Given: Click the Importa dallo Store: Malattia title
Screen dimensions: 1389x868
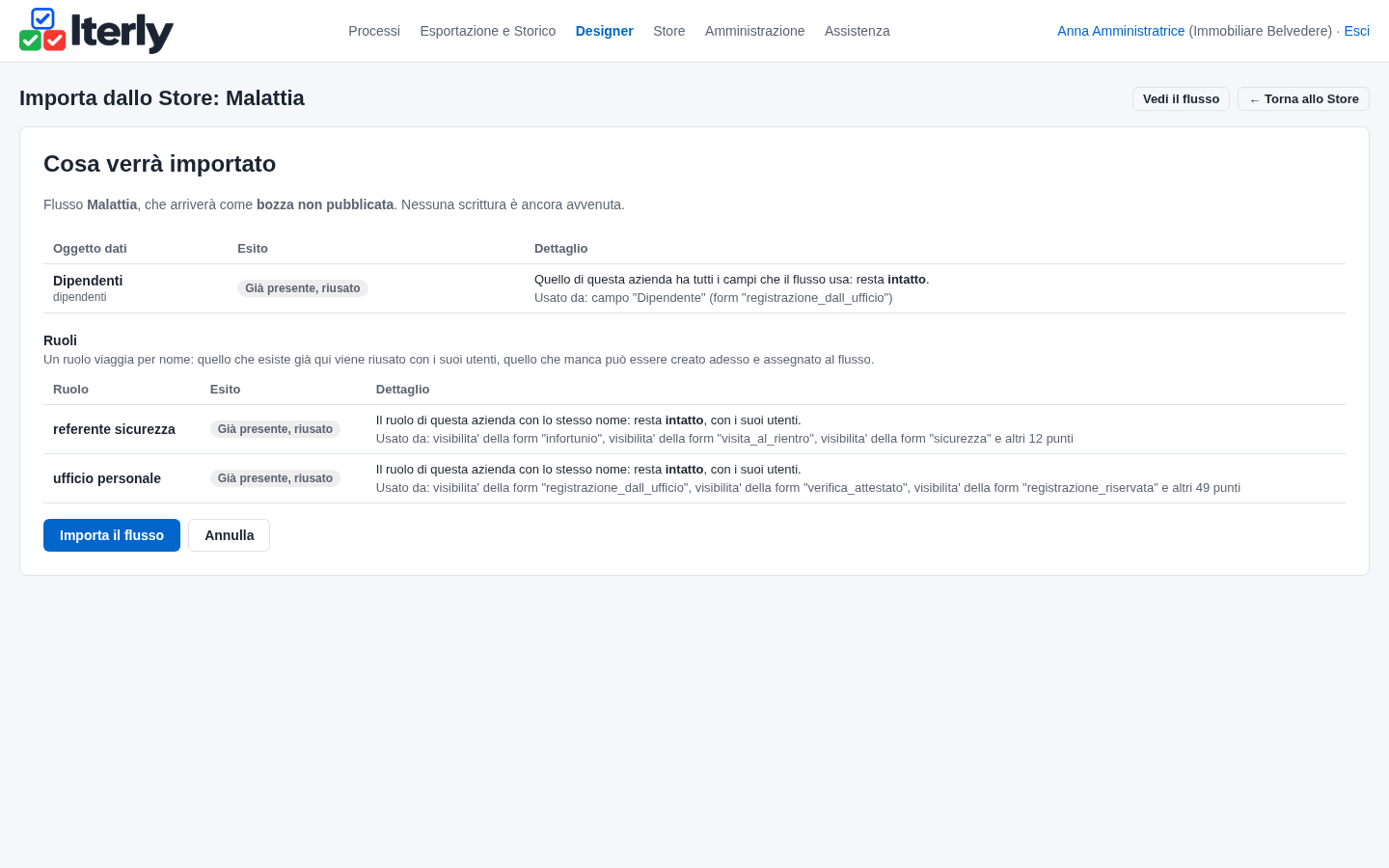Looking at the screenshot, I should point(162,98).
